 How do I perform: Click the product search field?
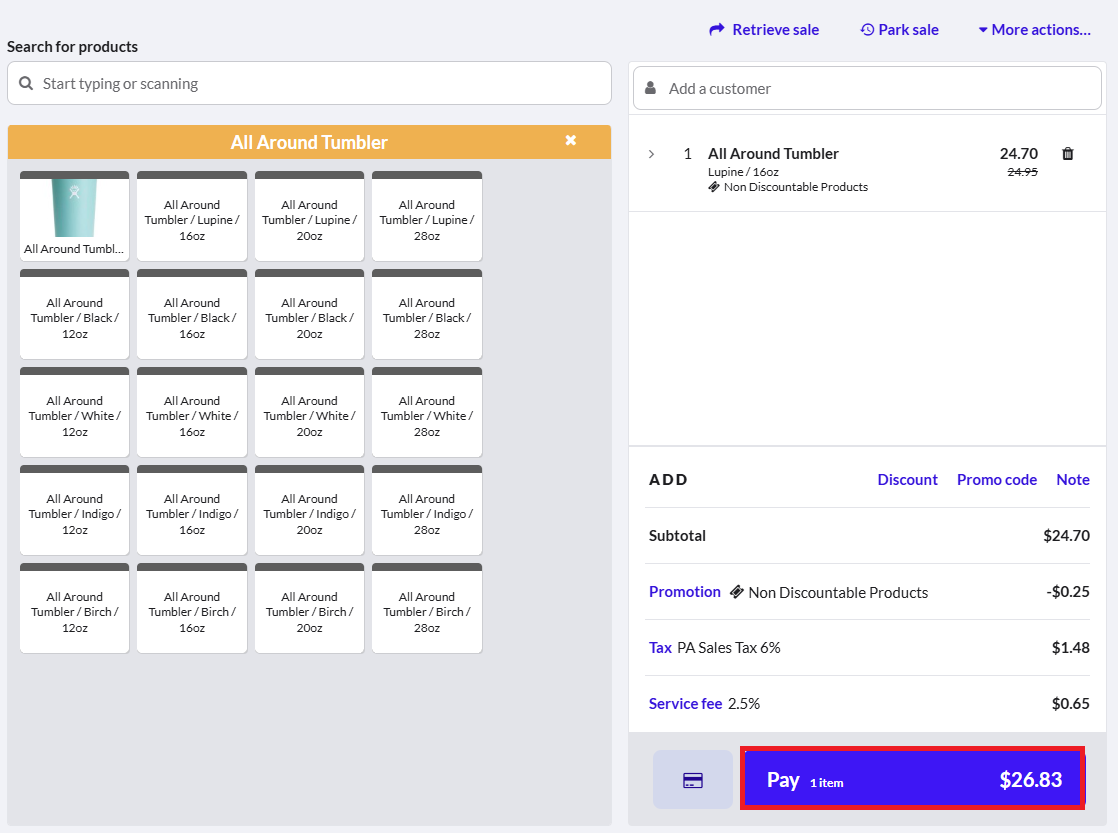click(x=309, y=83)
